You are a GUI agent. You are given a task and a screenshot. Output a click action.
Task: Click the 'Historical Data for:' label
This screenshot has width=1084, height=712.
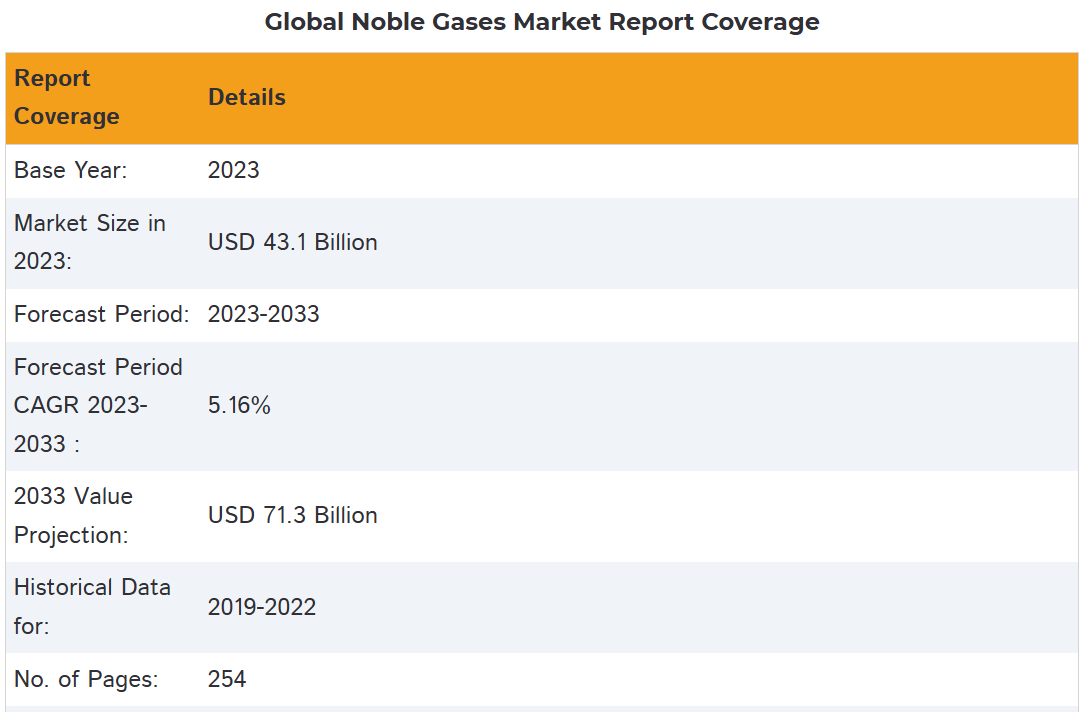[92, 607]
